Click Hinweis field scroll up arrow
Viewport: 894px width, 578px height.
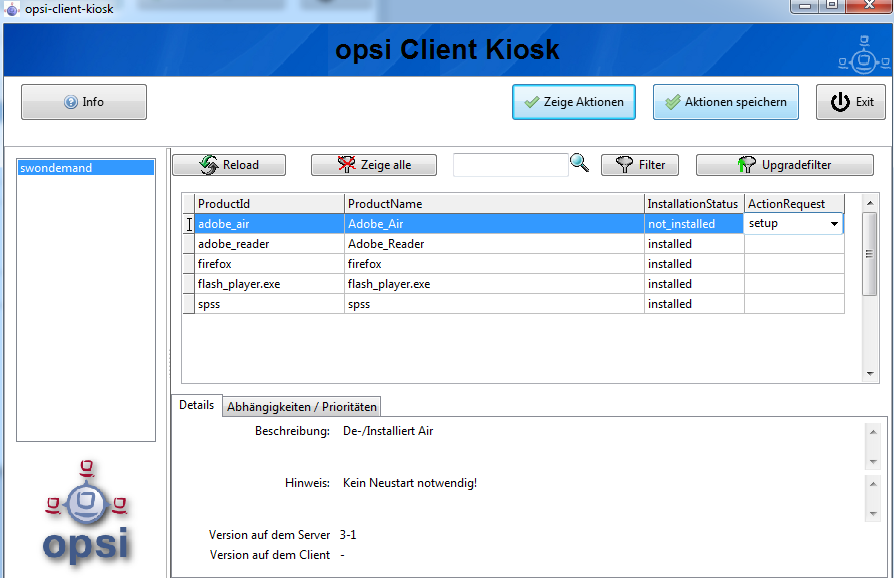click(873, 484)
